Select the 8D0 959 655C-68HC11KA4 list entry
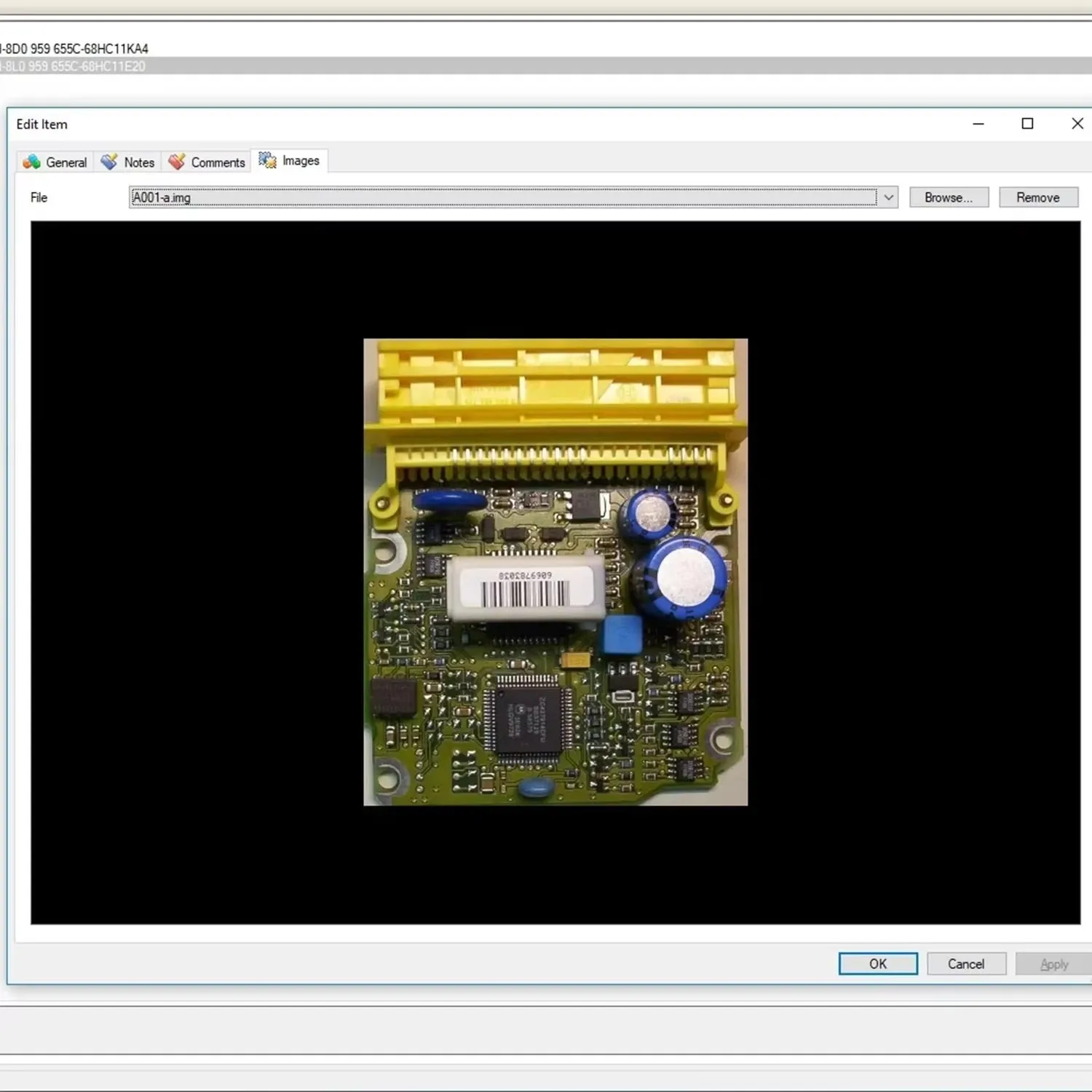 [x=75, y=49]
